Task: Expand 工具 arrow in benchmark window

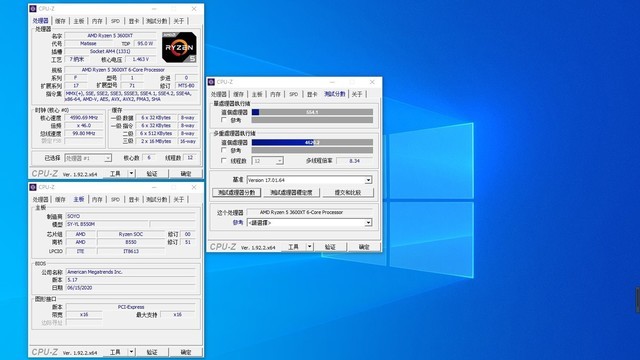Action: tap(309, 247)
